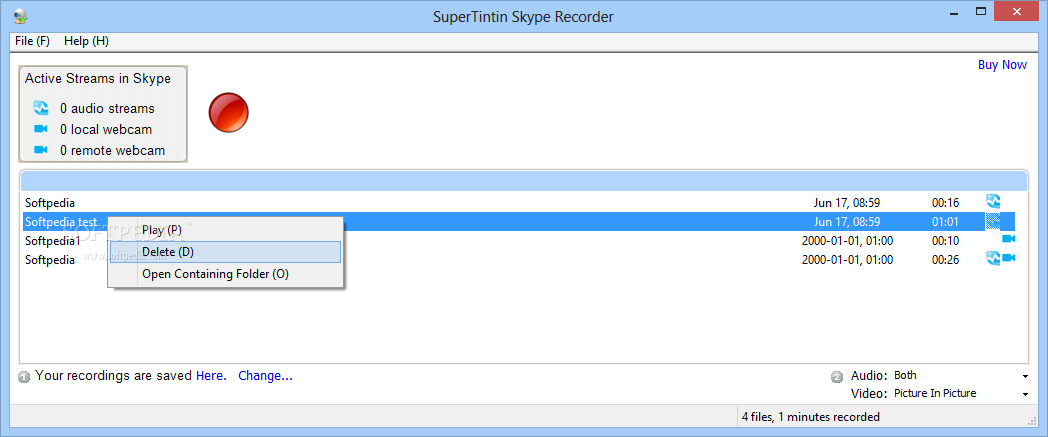Click the remote webcam camera icon
The width and height of the screenshot is (1048, 437).
(x=41, y=150)
